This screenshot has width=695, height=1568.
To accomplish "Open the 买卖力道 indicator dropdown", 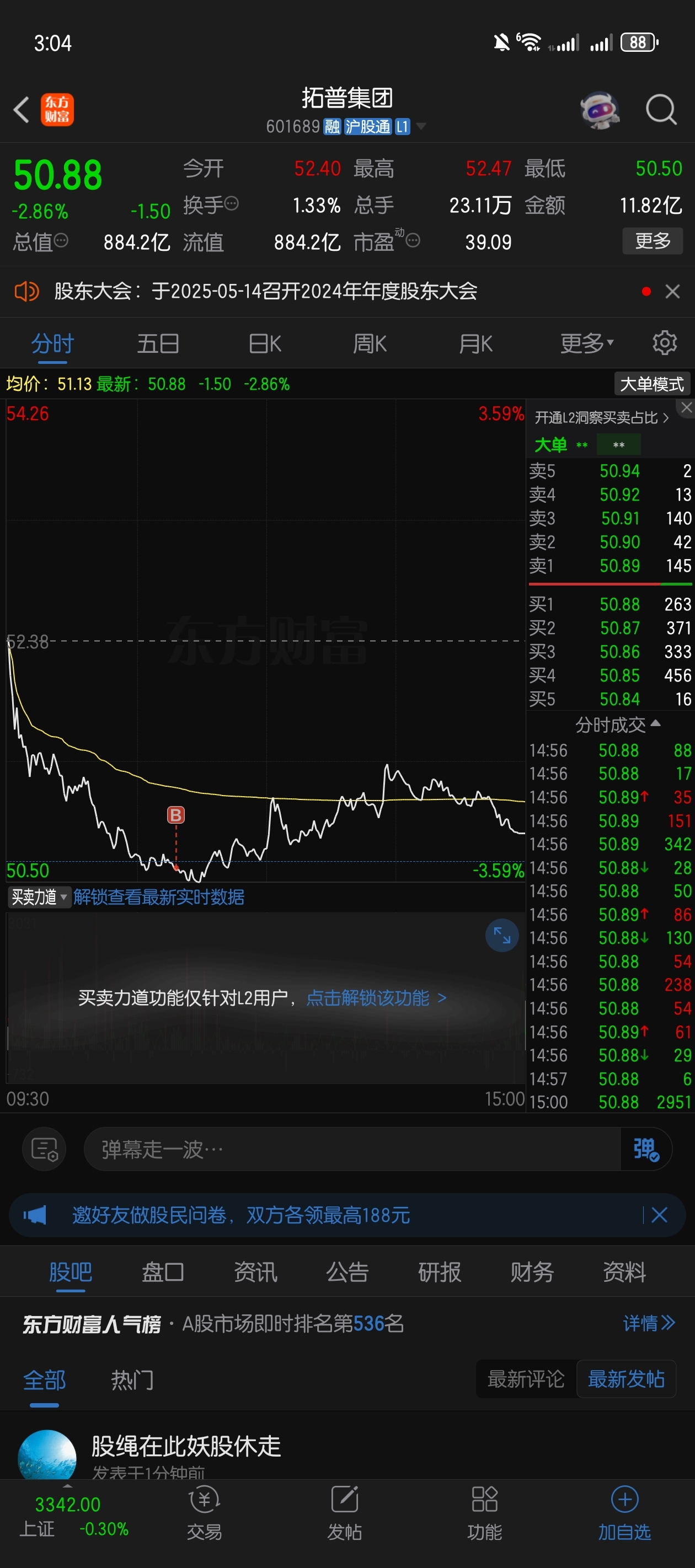I will coord(40,896).
